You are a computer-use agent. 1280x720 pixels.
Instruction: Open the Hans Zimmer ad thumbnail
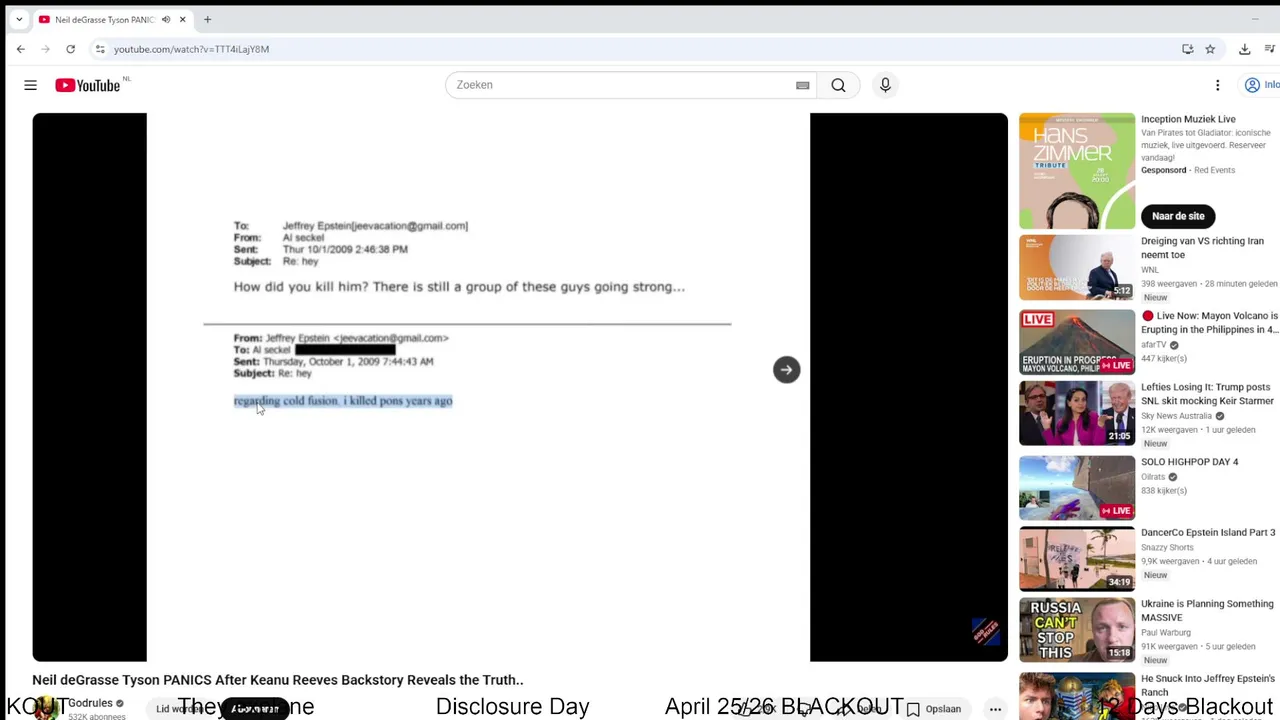[x=1077, y=171]
